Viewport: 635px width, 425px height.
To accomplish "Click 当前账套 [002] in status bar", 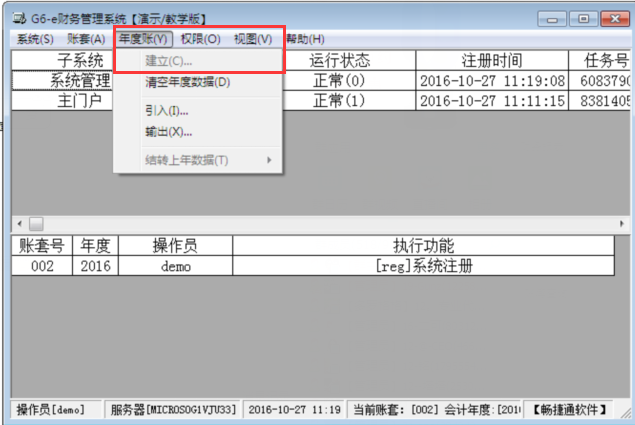I will [435, 409].
